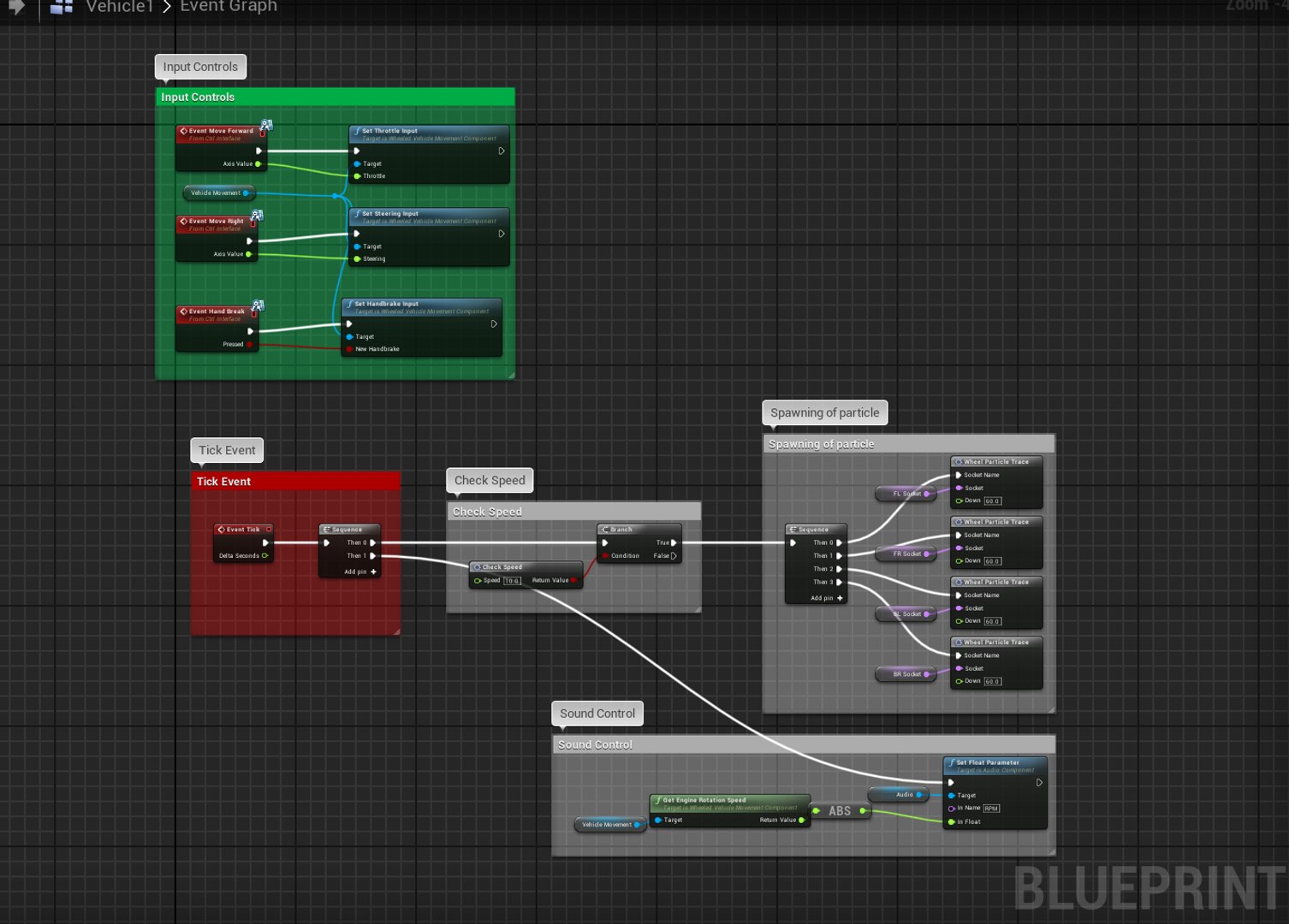Click the interface icon on Event Move Forward
Image resolution: width=1289 pixels, height=924 pixels.
pyautogui.click(x=266, y=125)
